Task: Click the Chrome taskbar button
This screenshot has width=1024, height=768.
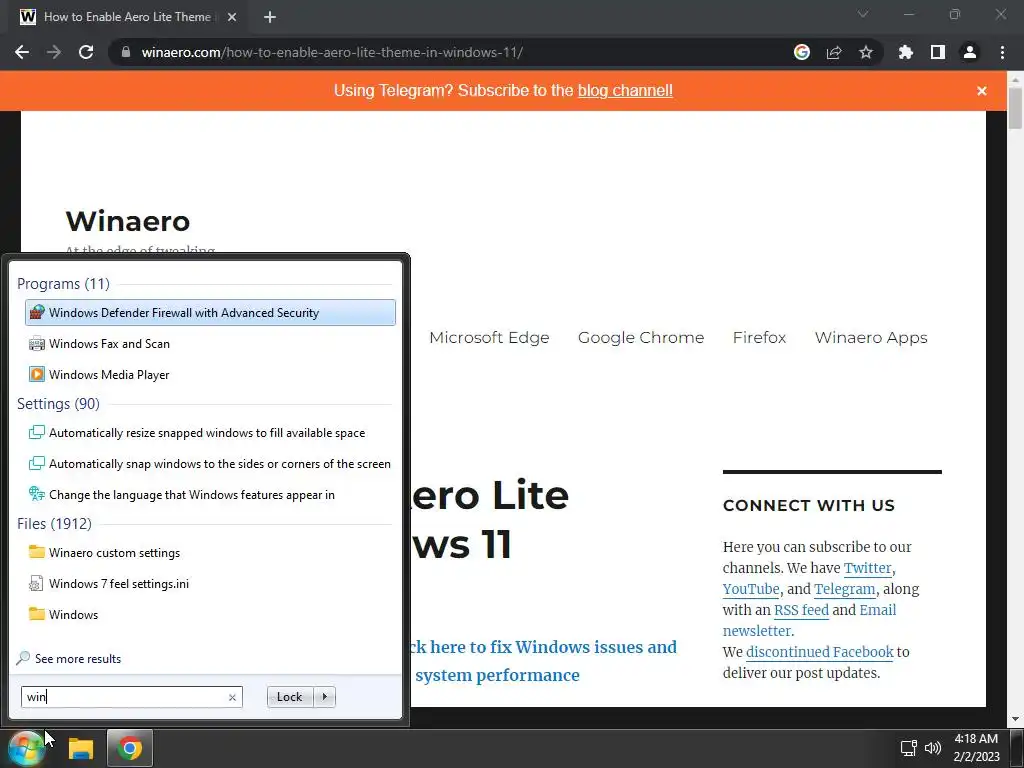Action: click(130, 748)
